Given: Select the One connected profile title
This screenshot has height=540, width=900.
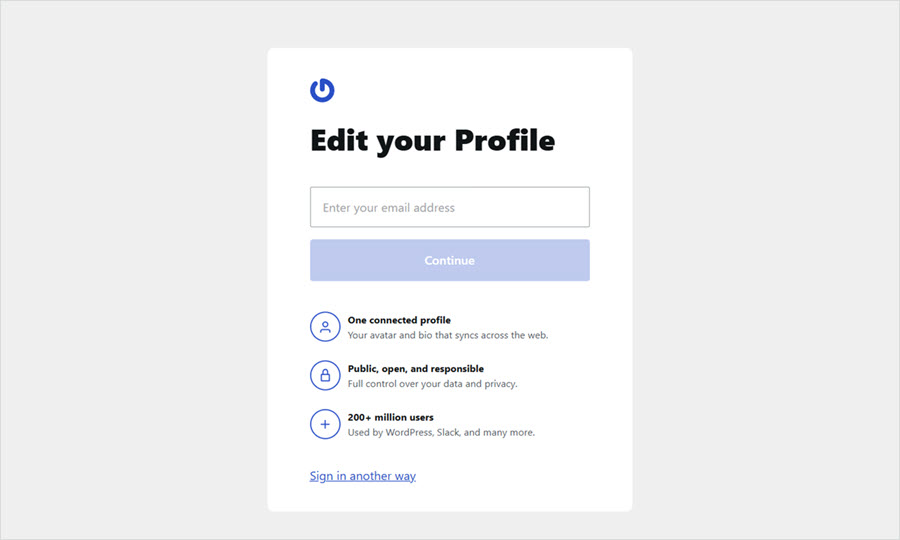Looking at the screenshot, I should [x=399, y=320].
